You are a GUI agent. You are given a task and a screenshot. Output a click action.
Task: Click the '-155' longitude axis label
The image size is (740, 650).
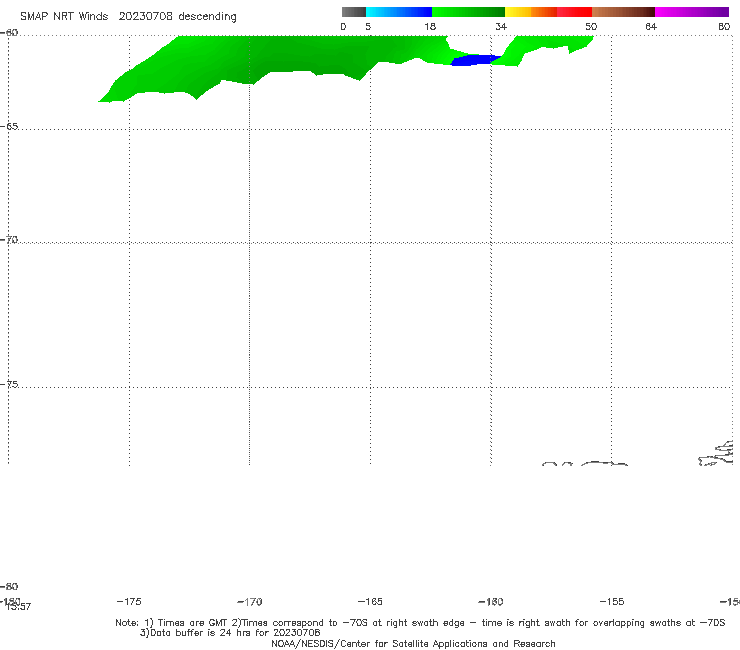pyautogui.click(x=612, y=602)
